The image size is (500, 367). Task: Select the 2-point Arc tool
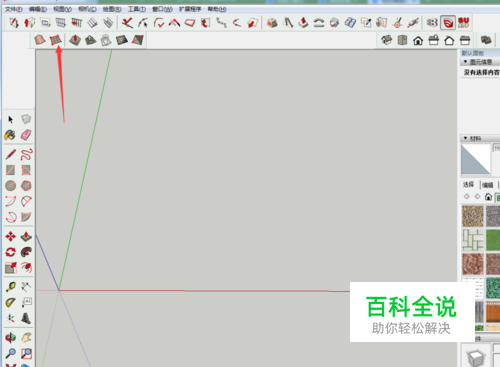point(10,201)
